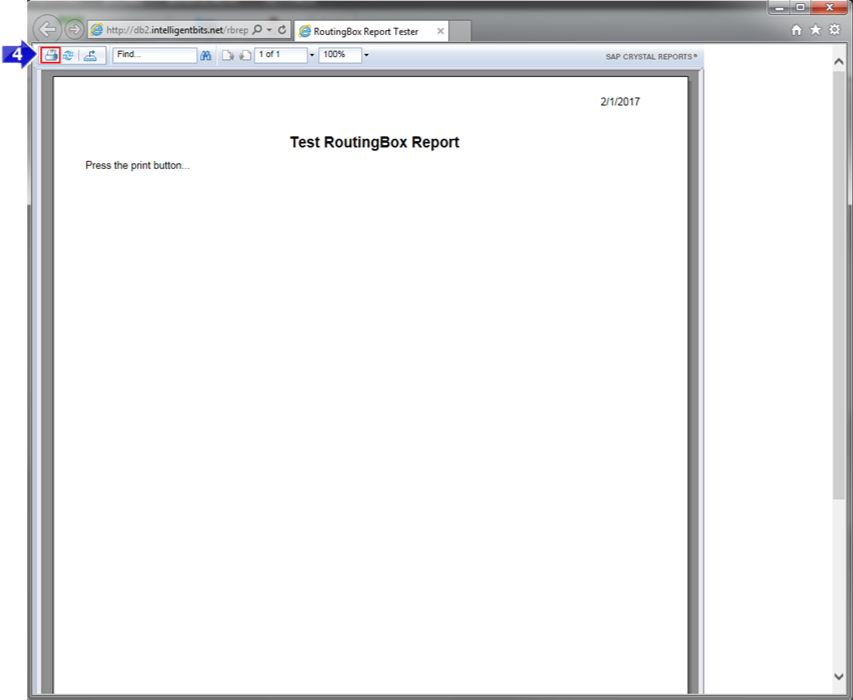Open browser Tools gear menu
Screen dimensions: 853x700
[x=835, y=29]
